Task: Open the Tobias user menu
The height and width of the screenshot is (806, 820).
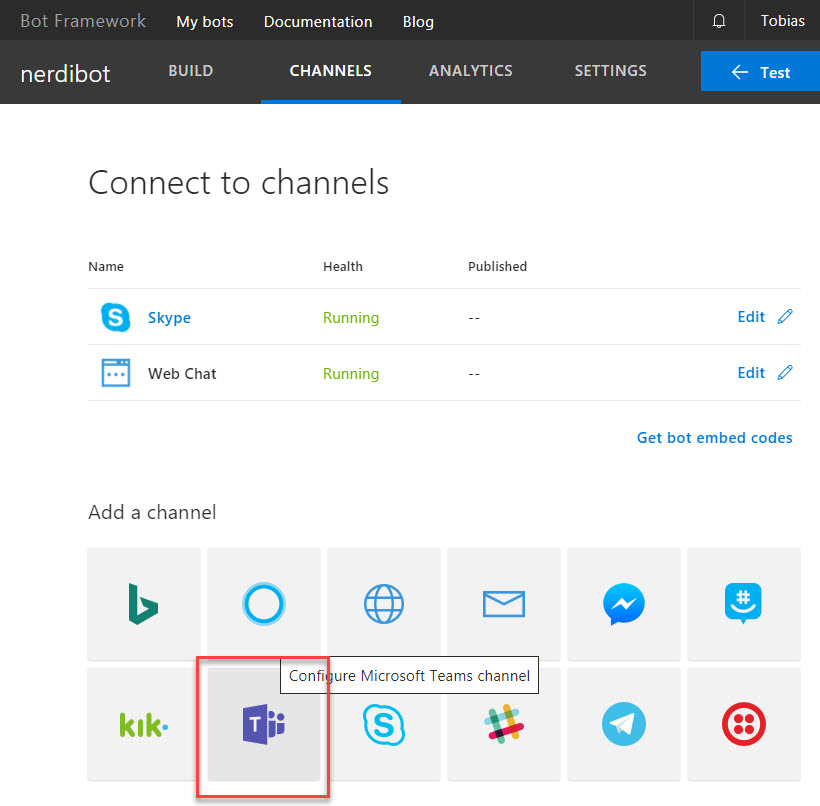Action: [782, 20]
